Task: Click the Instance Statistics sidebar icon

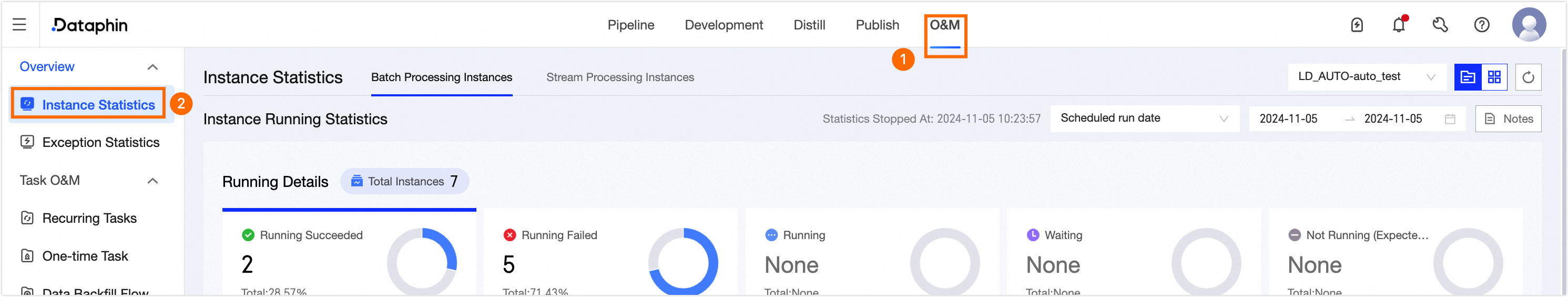Action: [x=27, y=104]
